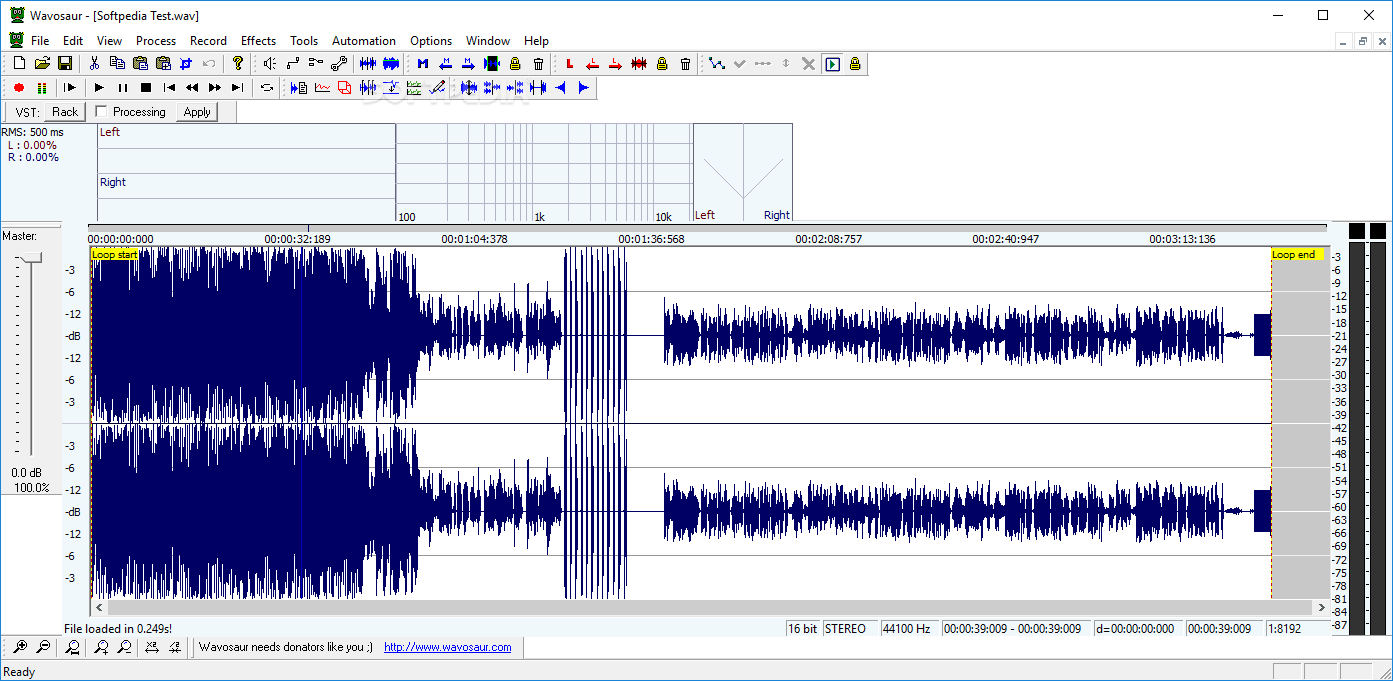Screen dimensions: 1393x681
Task: Create a new file with the blank page icon
Action: pyautogui.click(x=19, y=63)
